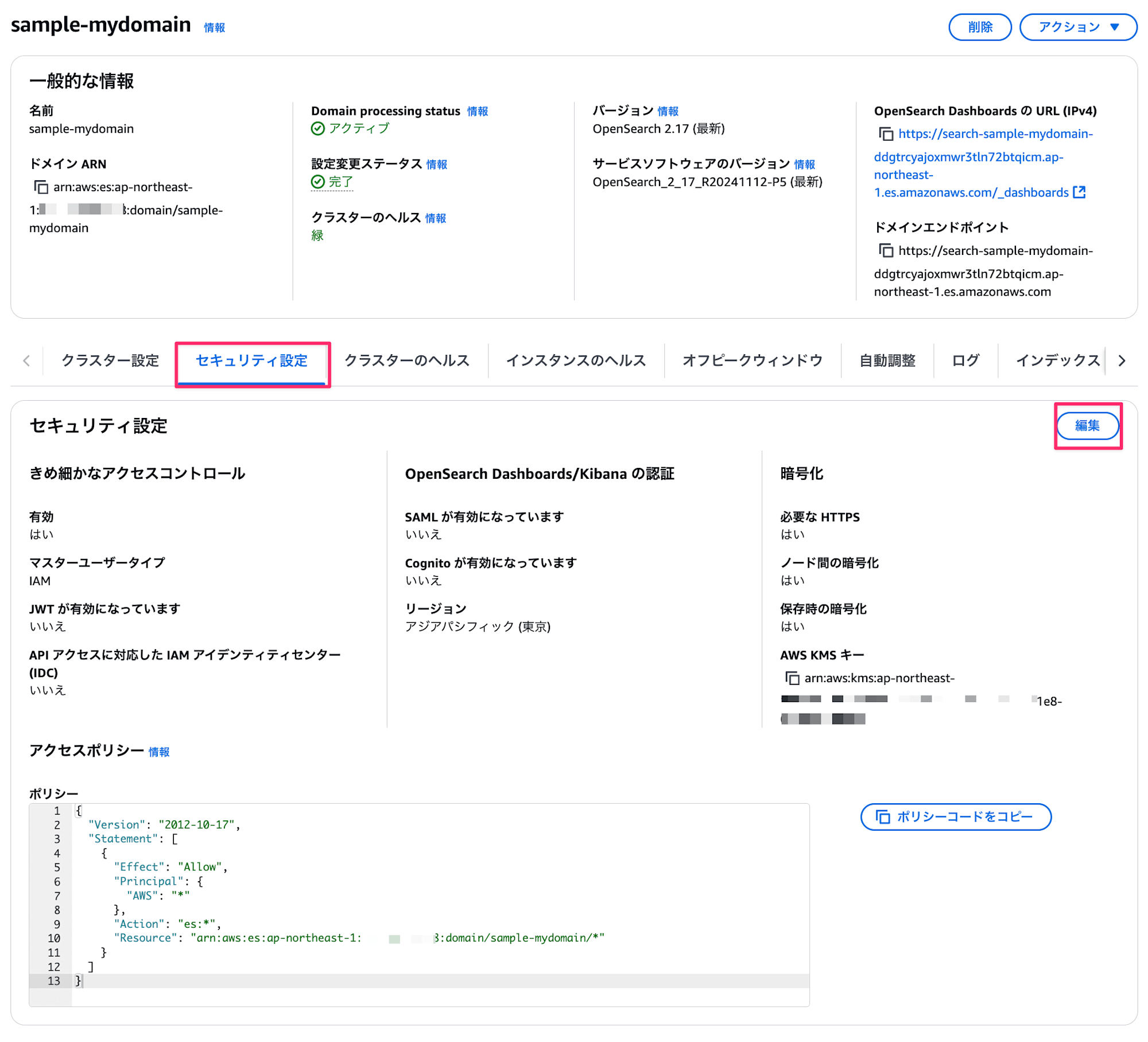Image resolution: width=1148 pixels, height=1042 pixels.
Task: Switch to the オフピークウィンドウ tab
Action: coord(753,361)
